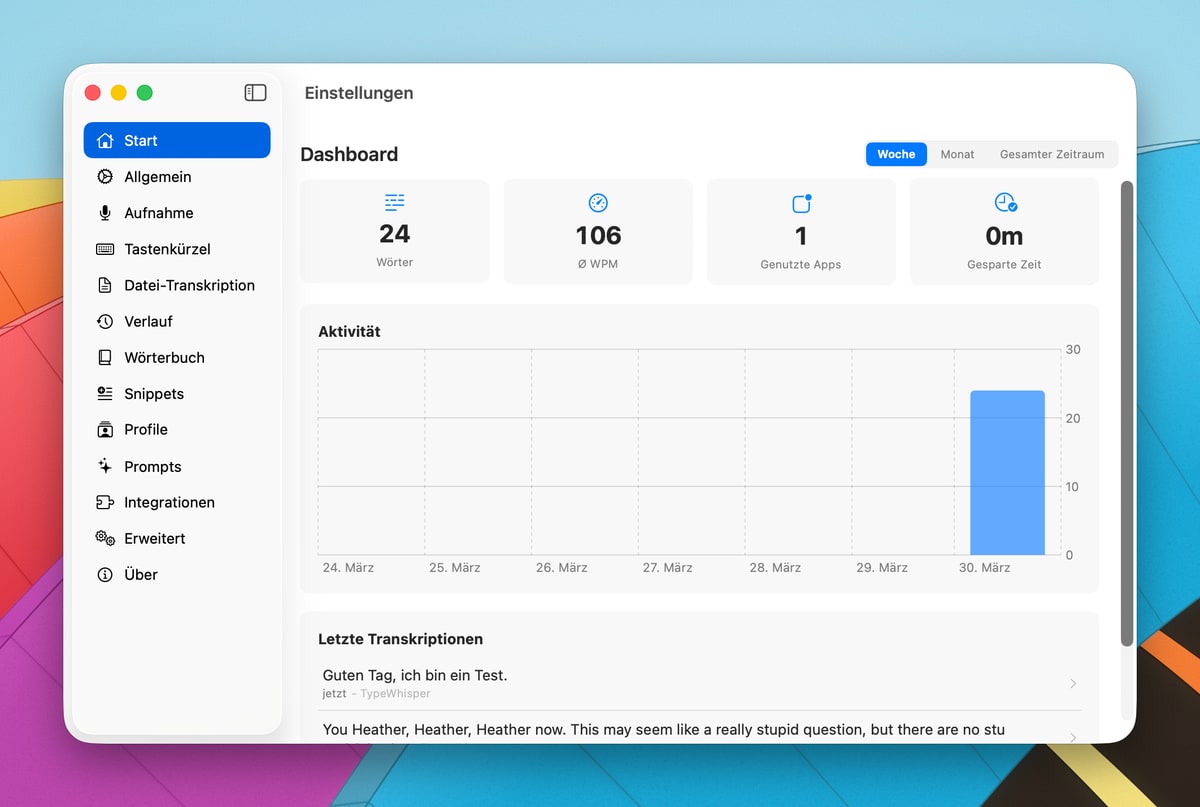The width and height of the screenshot is (1200, 807).
Task: Switch dashboard range to Gesamter Zeitraum
Action: point(1052,154)
